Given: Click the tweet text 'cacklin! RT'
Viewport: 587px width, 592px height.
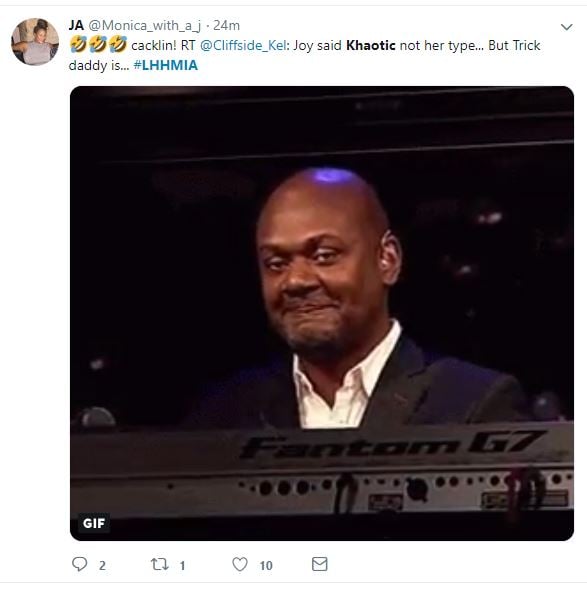Looking at the screenshot, I should click(x=163, y=45).
